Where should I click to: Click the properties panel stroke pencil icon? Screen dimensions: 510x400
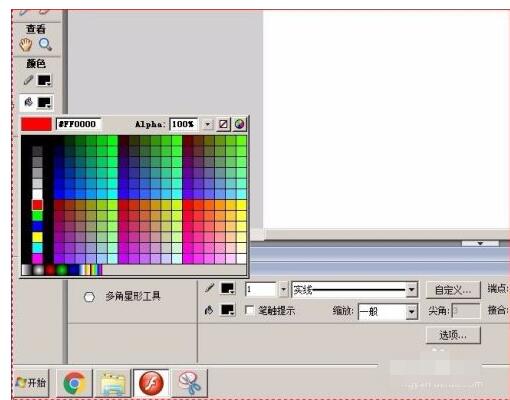(x=209, y=288)
